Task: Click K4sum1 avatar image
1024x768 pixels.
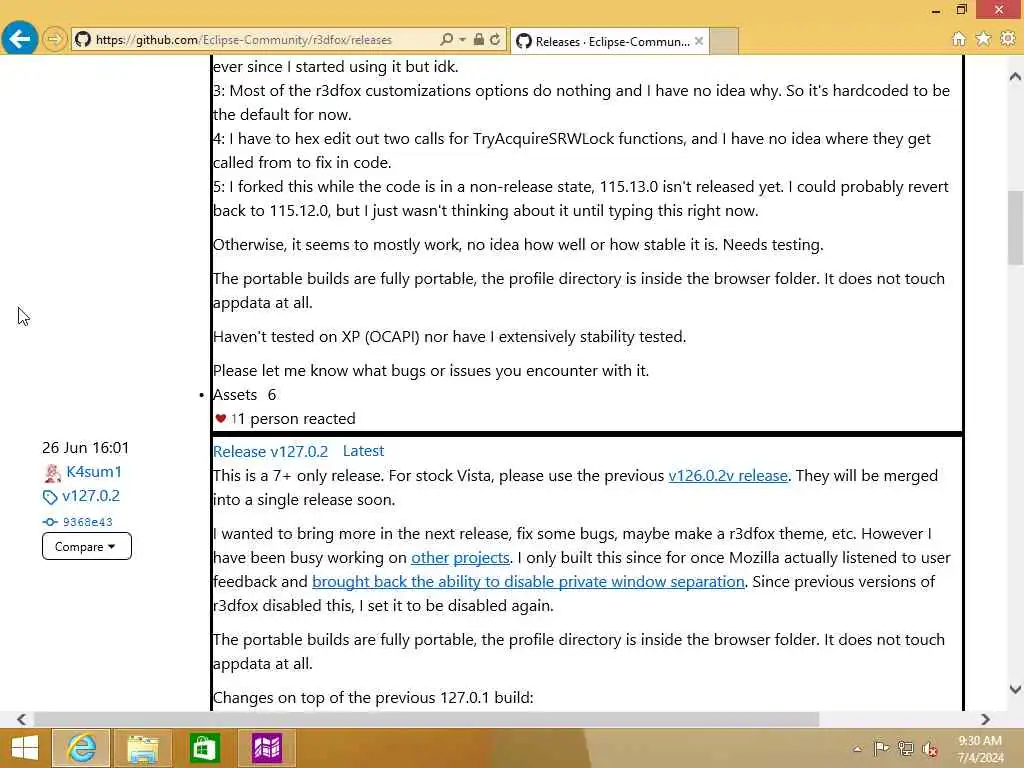Action: tap(52, 473)
